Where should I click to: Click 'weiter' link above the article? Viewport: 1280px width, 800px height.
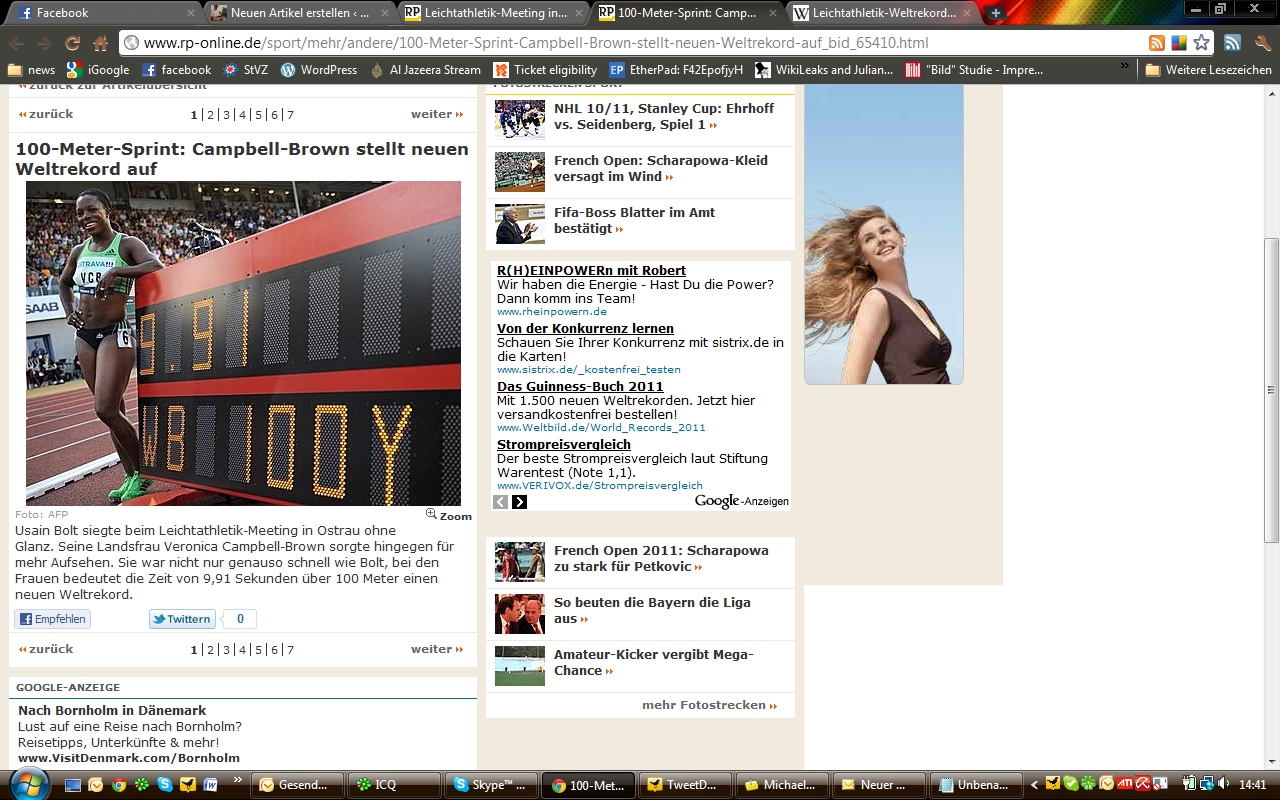tap(437, 114)
